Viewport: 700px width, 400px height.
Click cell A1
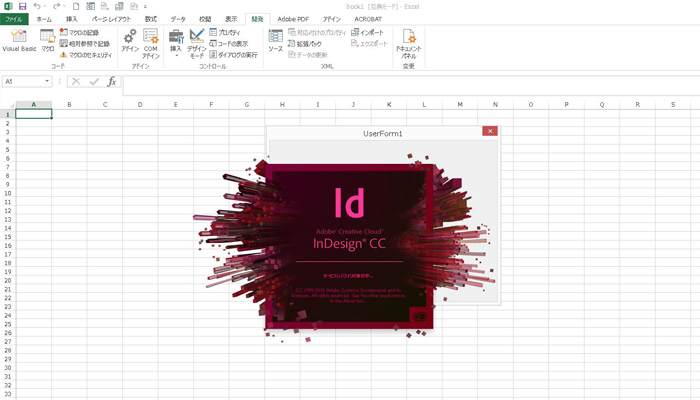[33, 114]
